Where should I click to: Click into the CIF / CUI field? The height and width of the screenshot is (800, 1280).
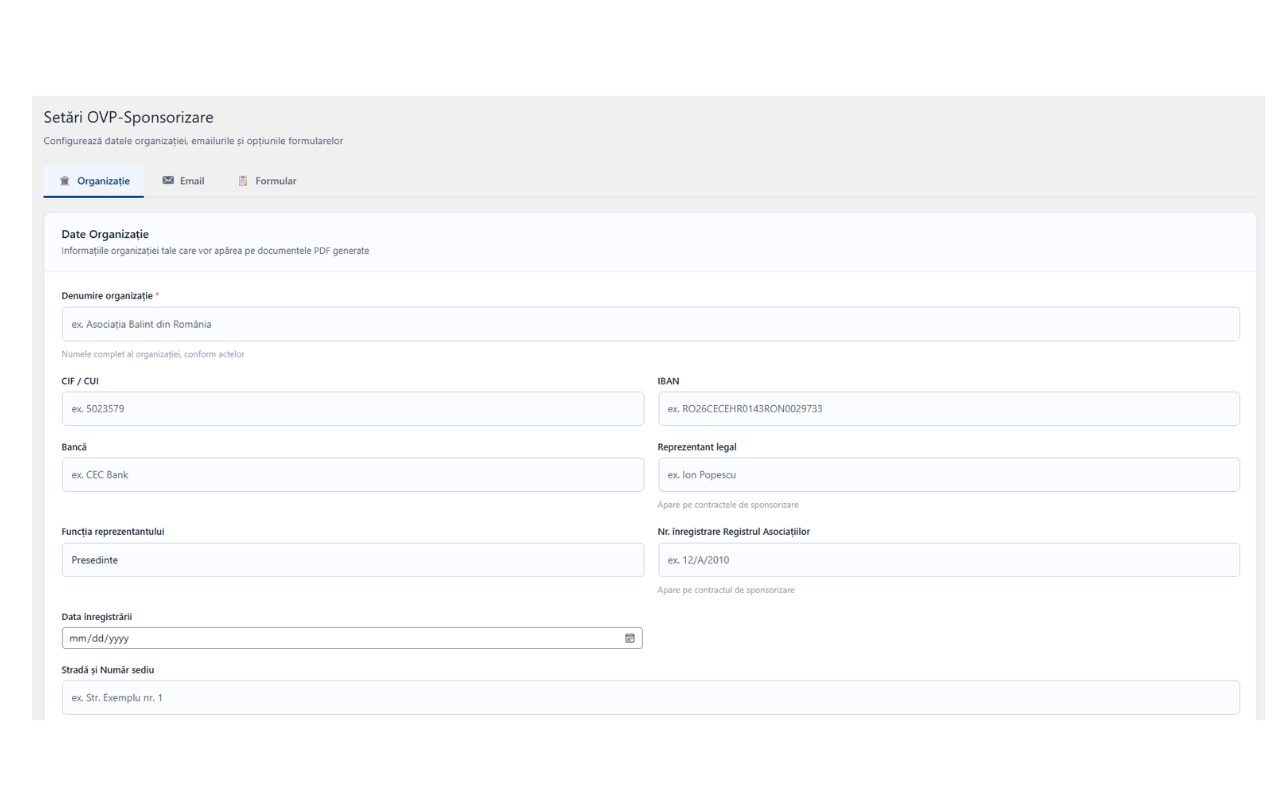tap(353, 408)
